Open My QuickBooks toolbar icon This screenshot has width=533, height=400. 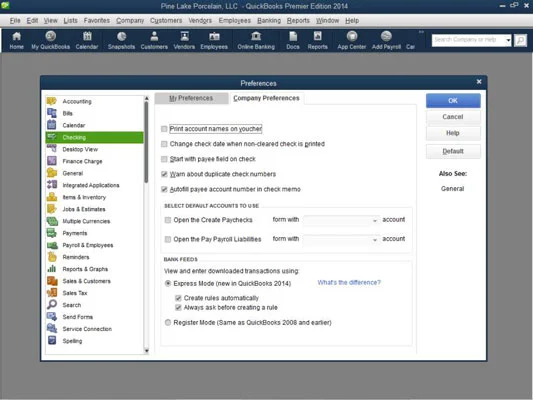tap(50, 40)
